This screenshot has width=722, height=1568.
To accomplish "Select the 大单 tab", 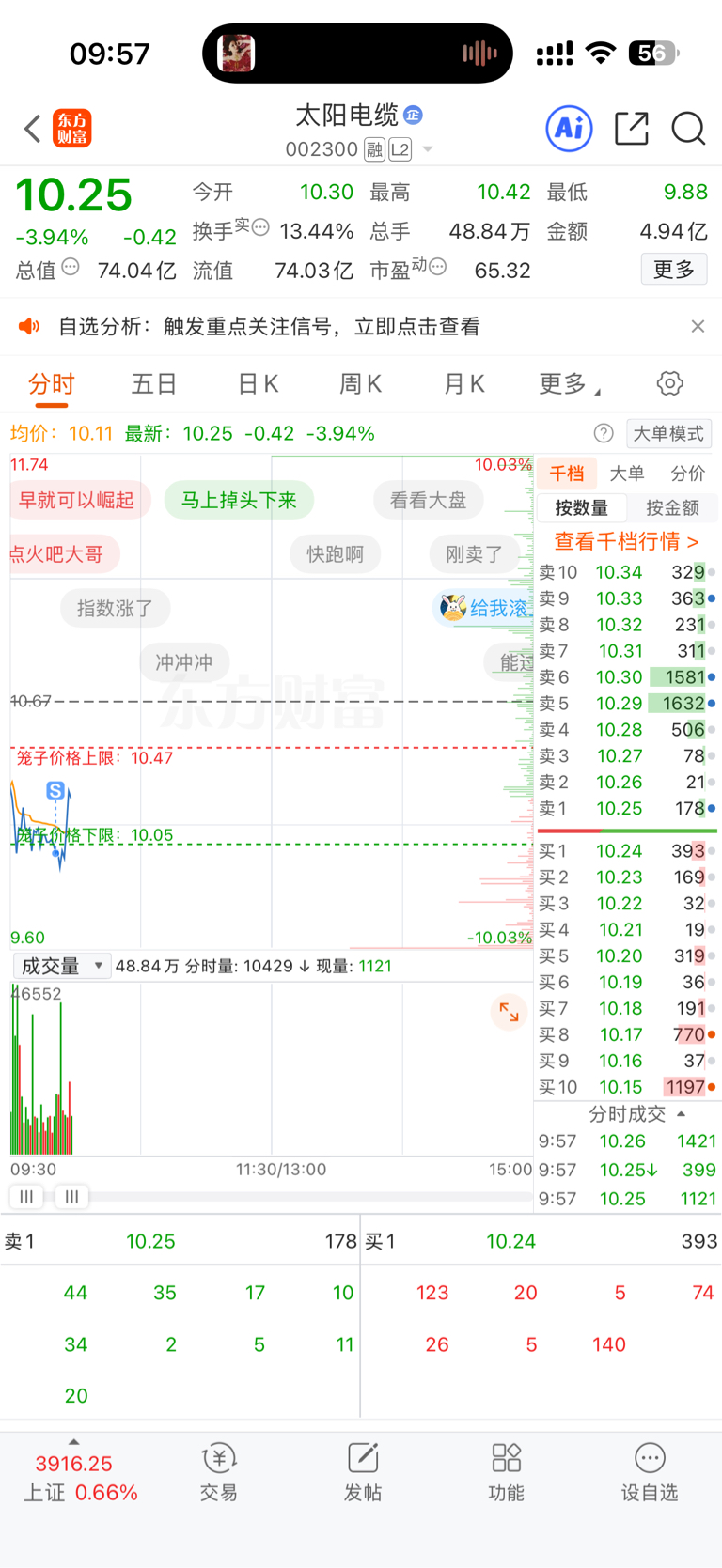I will (626, 474).
